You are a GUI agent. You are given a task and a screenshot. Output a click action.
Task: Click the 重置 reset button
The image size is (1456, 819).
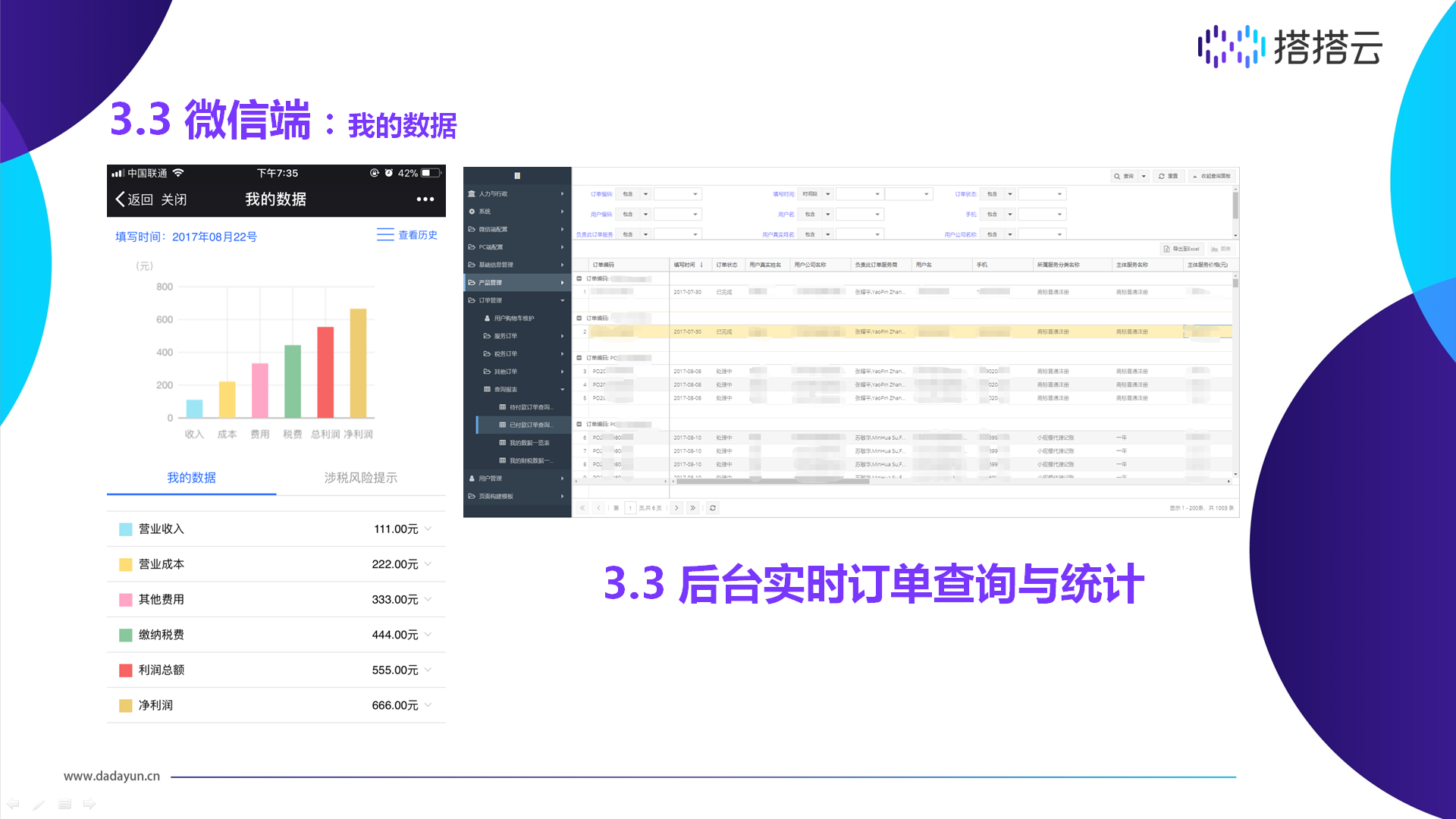tap(1169, 176)
